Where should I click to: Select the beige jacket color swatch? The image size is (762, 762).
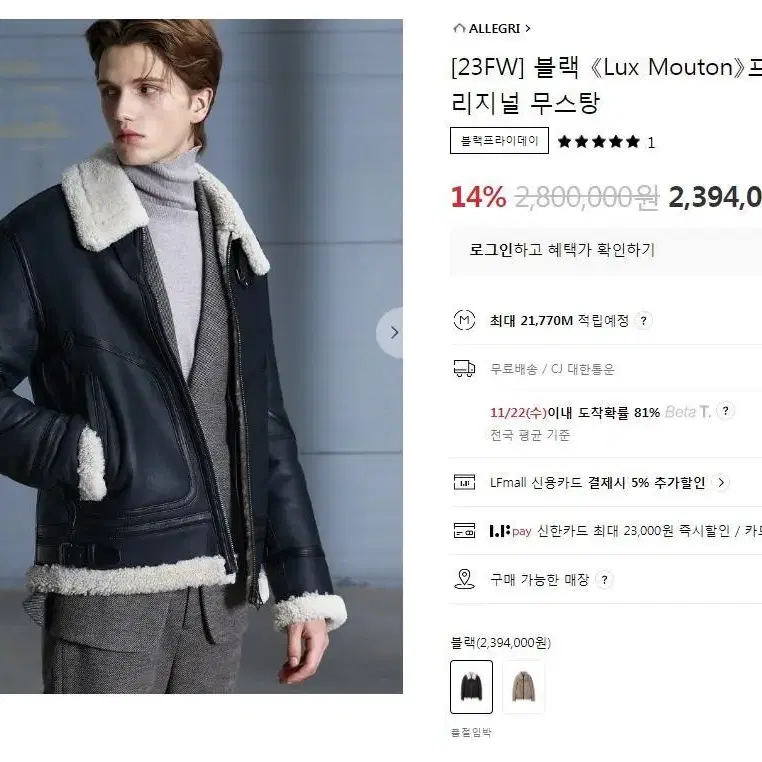[x=523, y=687]
